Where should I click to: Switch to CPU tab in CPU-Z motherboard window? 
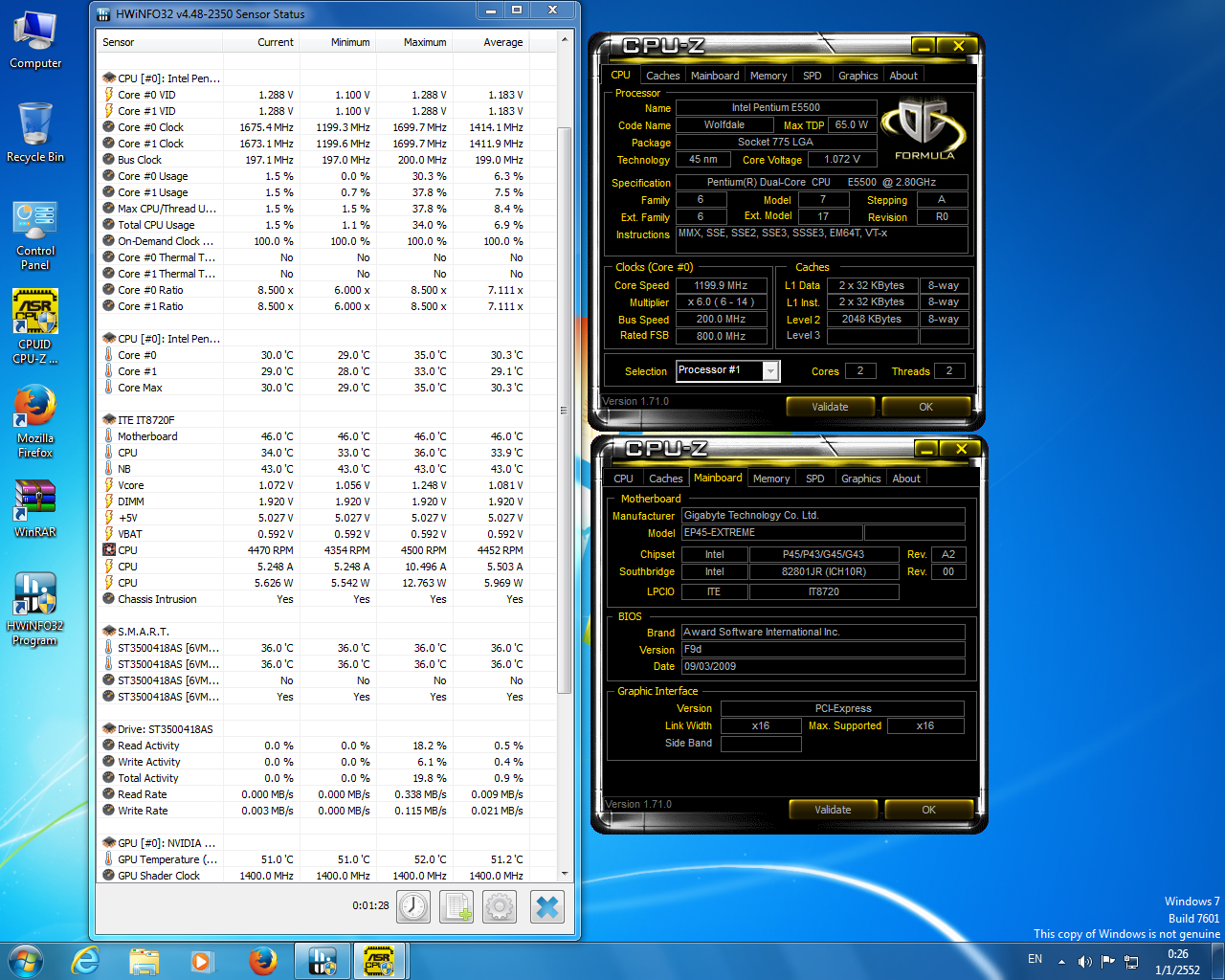click(x=624, y=479)
